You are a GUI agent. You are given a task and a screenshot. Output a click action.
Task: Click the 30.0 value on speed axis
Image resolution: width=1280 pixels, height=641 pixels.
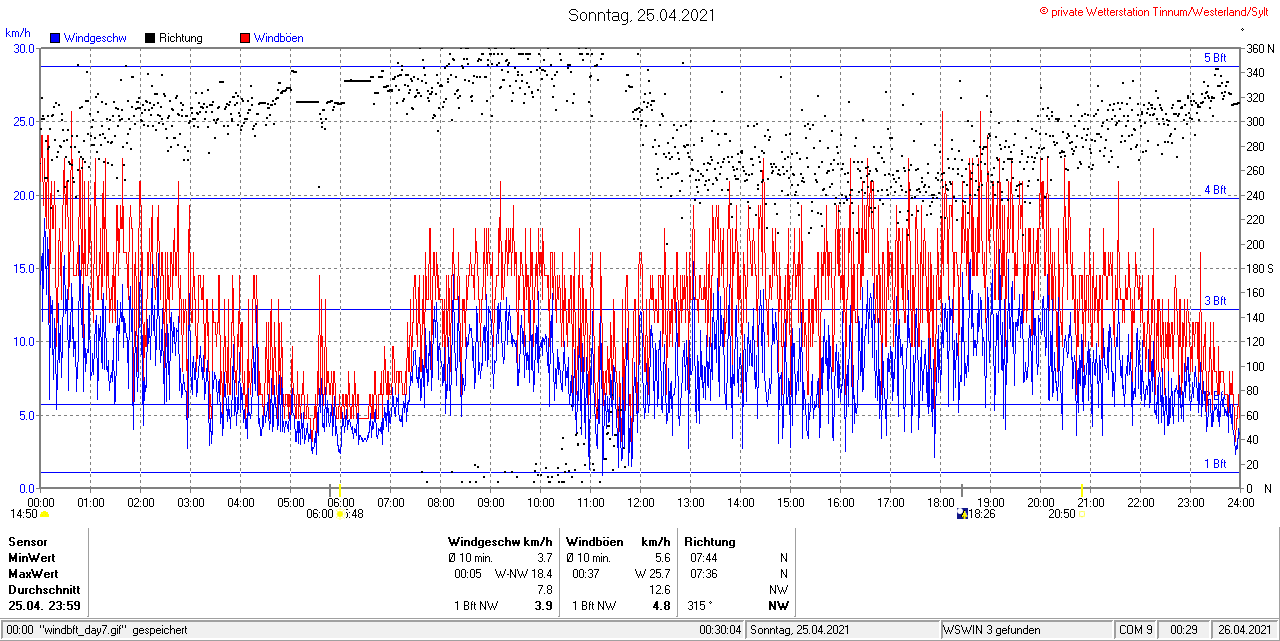(x=23, y=48)
